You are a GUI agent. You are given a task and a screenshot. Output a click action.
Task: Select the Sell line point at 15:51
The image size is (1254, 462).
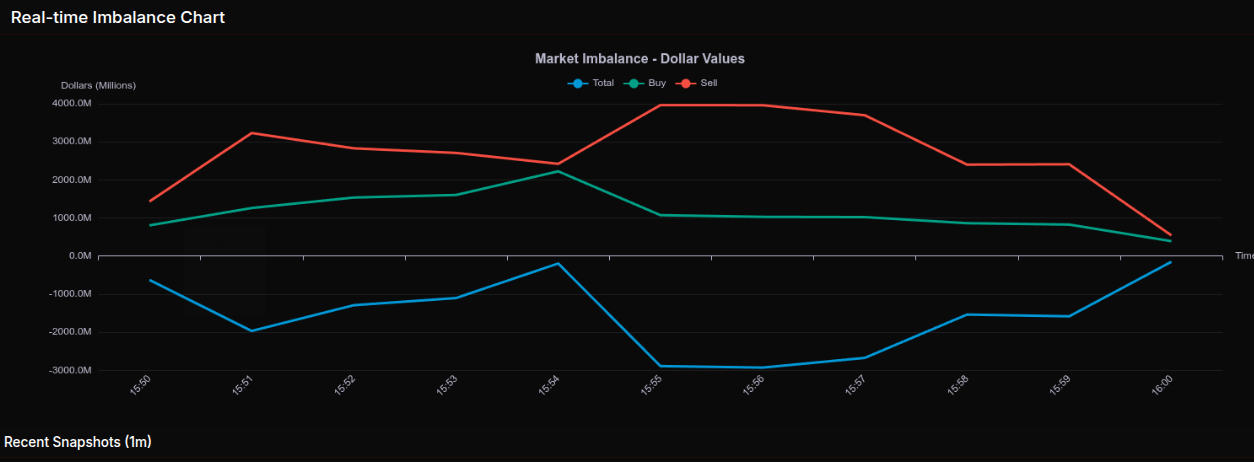252,133
